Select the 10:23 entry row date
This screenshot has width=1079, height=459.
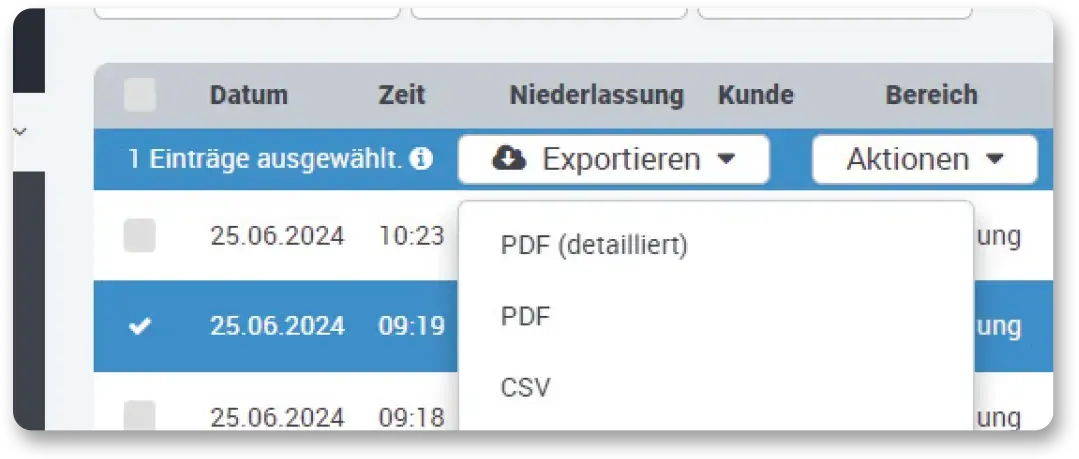click(x=277, y=236)
